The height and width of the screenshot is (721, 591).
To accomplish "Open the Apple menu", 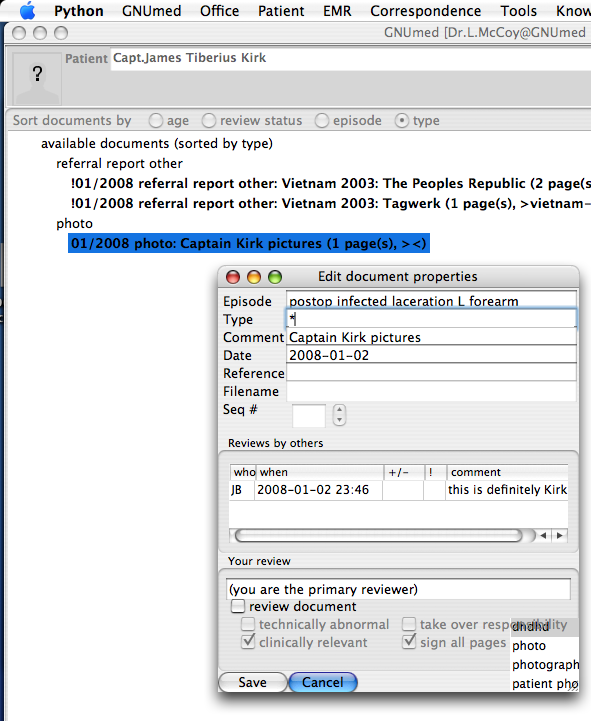I will coord(27,11).
